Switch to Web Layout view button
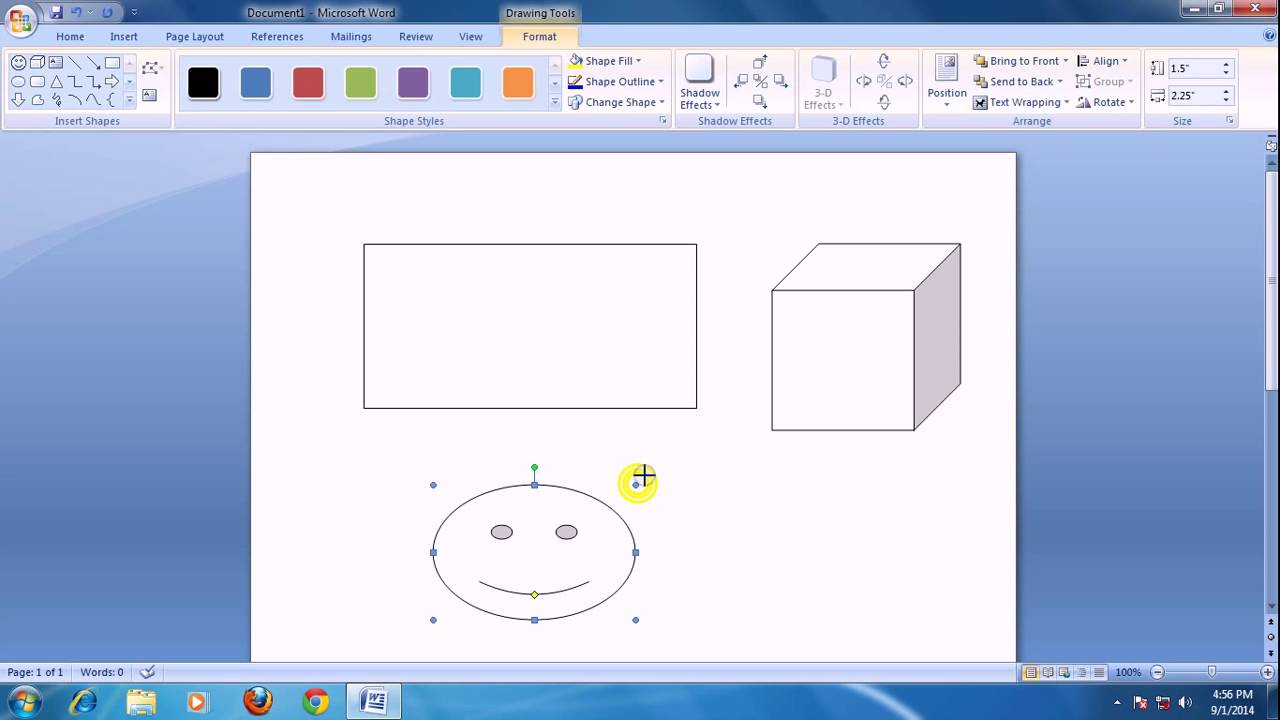1280x720 pixels. click(1065, 673)
